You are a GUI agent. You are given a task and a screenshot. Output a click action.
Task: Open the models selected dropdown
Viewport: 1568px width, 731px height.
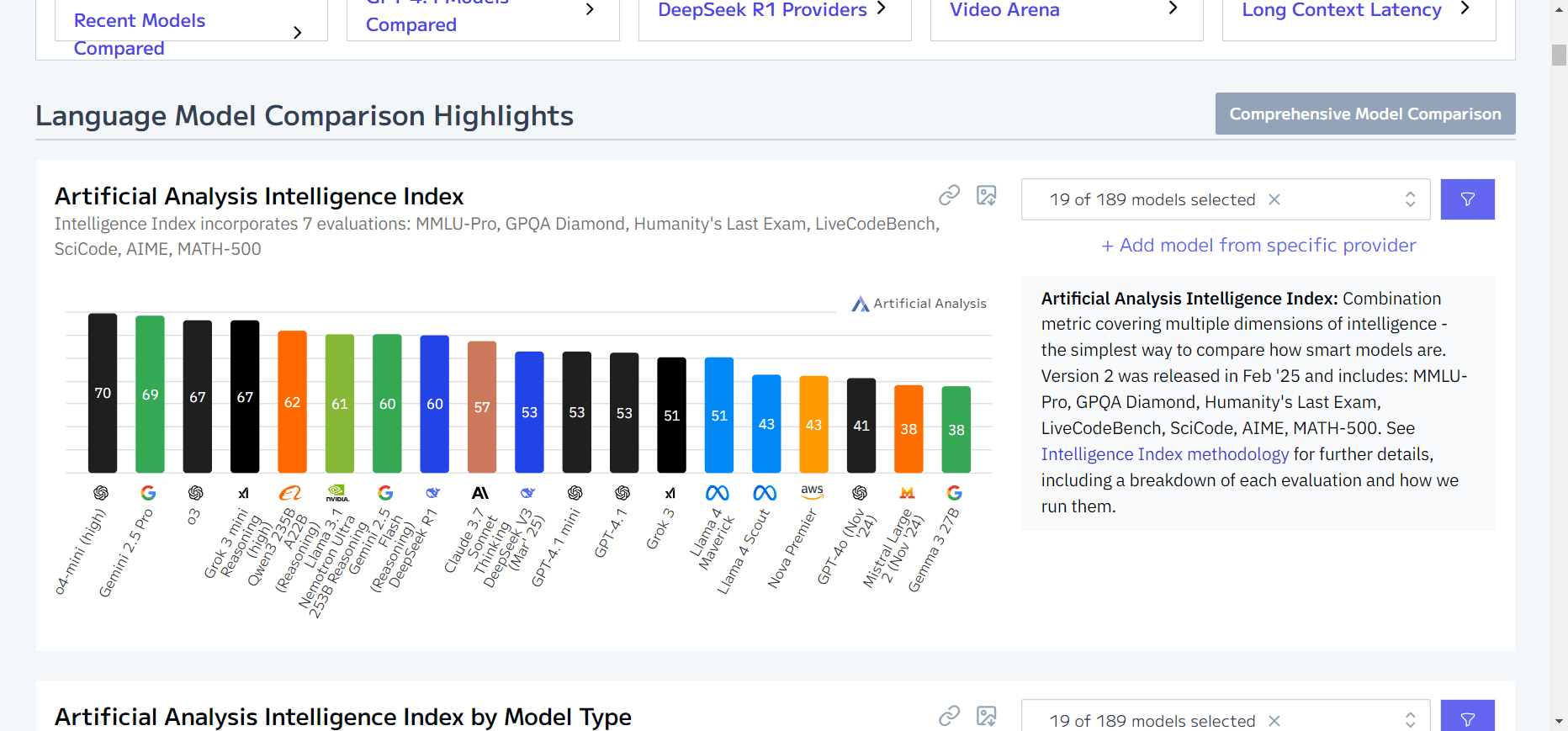click(1410, 199)
